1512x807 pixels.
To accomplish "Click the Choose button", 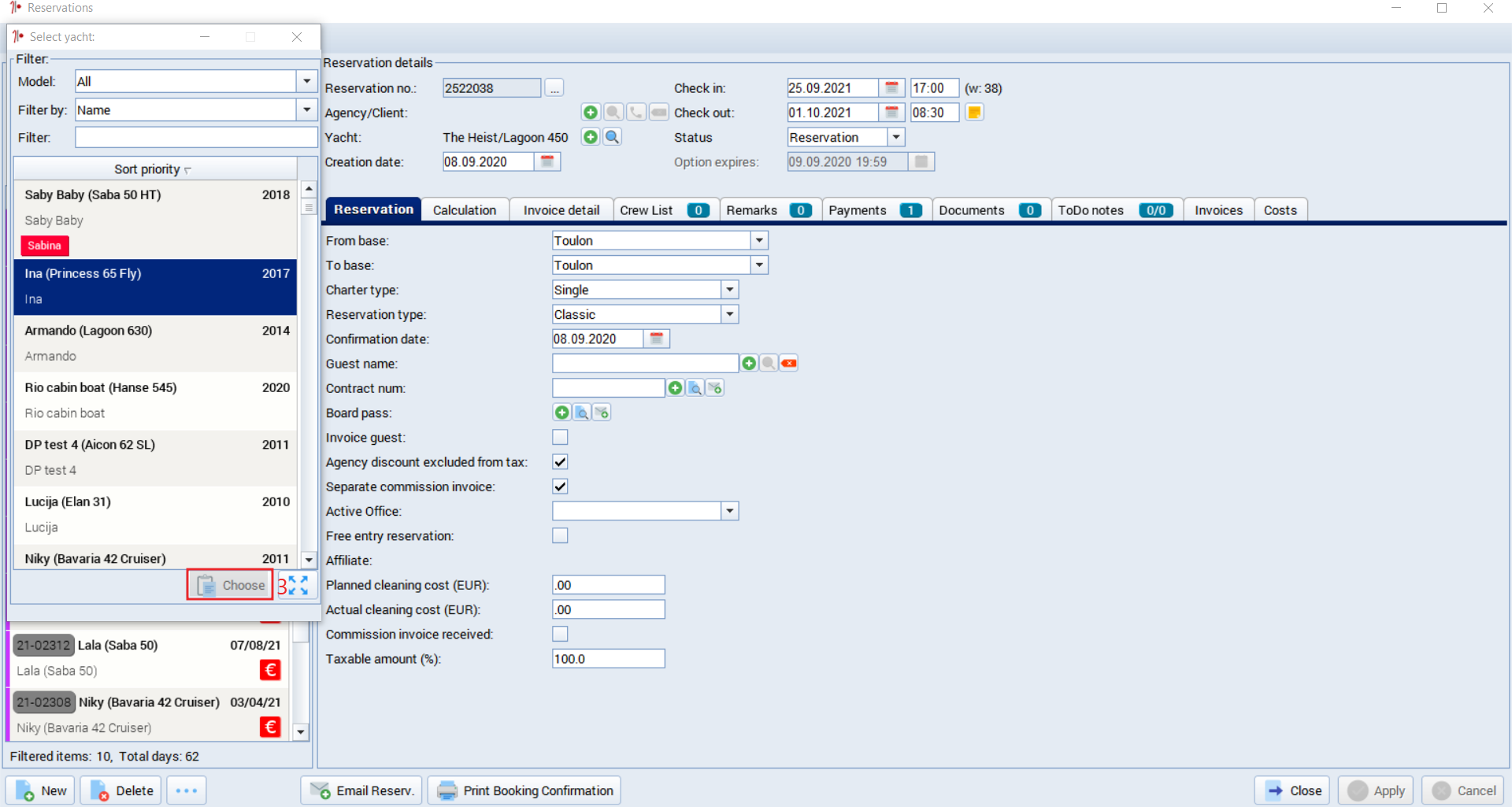I will click(x=230, y=585).
